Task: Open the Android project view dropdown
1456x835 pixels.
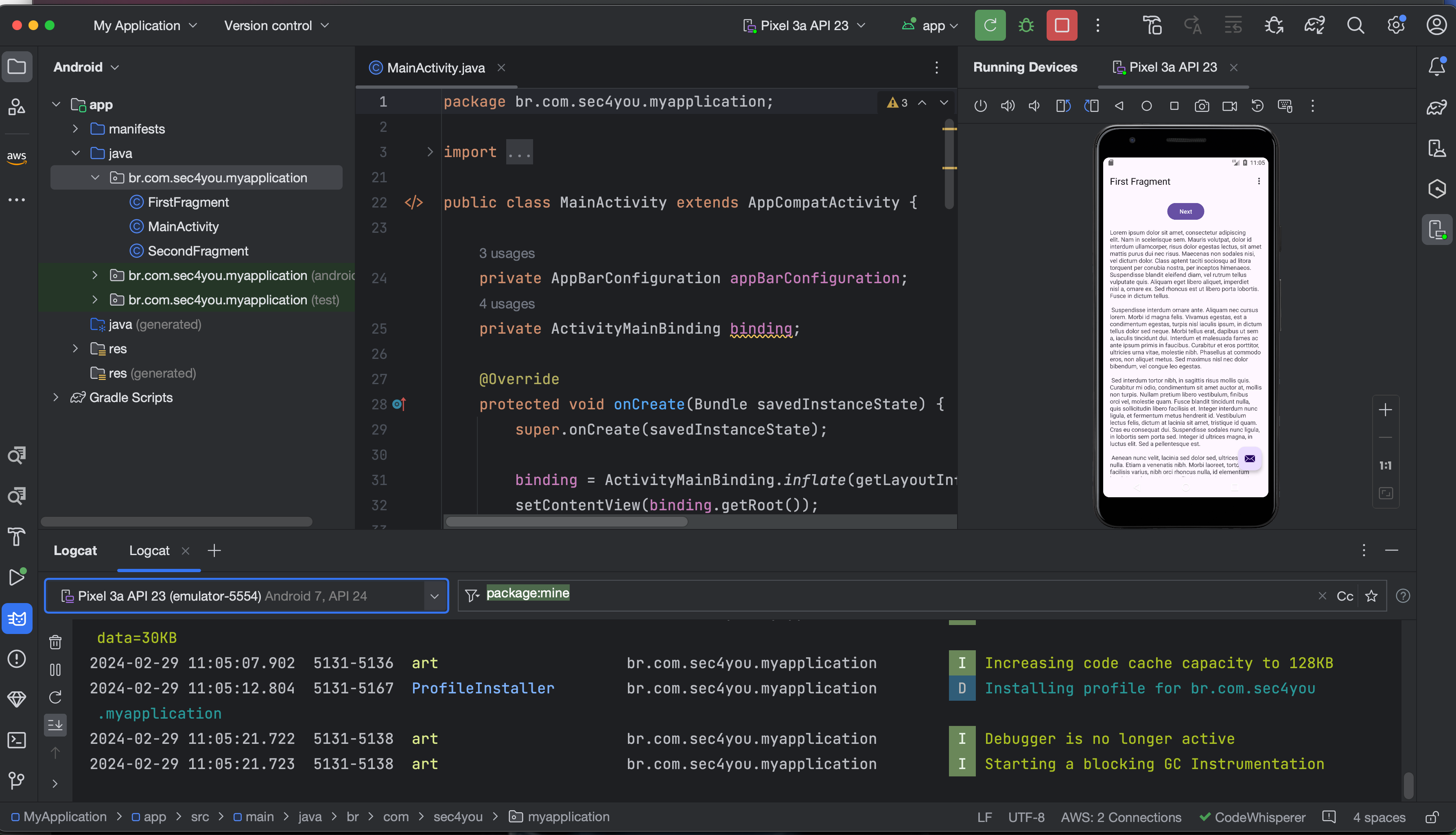Action: 86,67
